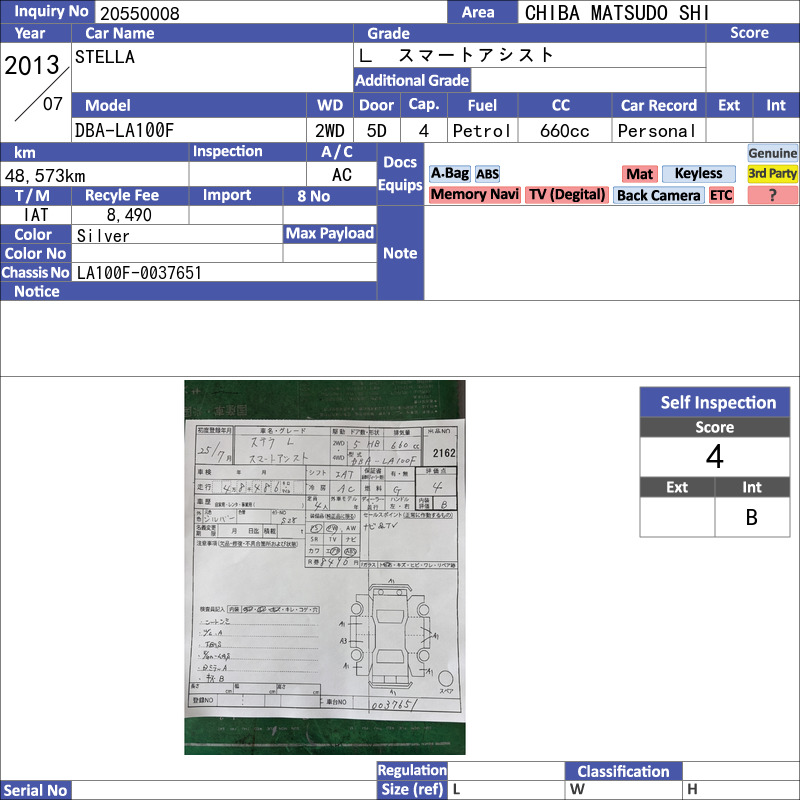Image resolution: width=800 pixels, height=800 pixels.
Task: Click the Serial No label
Action: (35, 790)
